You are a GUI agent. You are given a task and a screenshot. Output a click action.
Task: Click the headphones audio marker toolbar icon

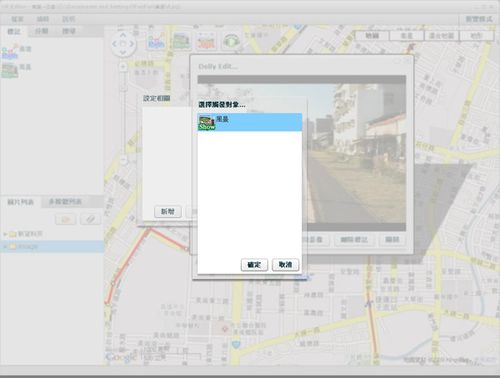[231, 41]
